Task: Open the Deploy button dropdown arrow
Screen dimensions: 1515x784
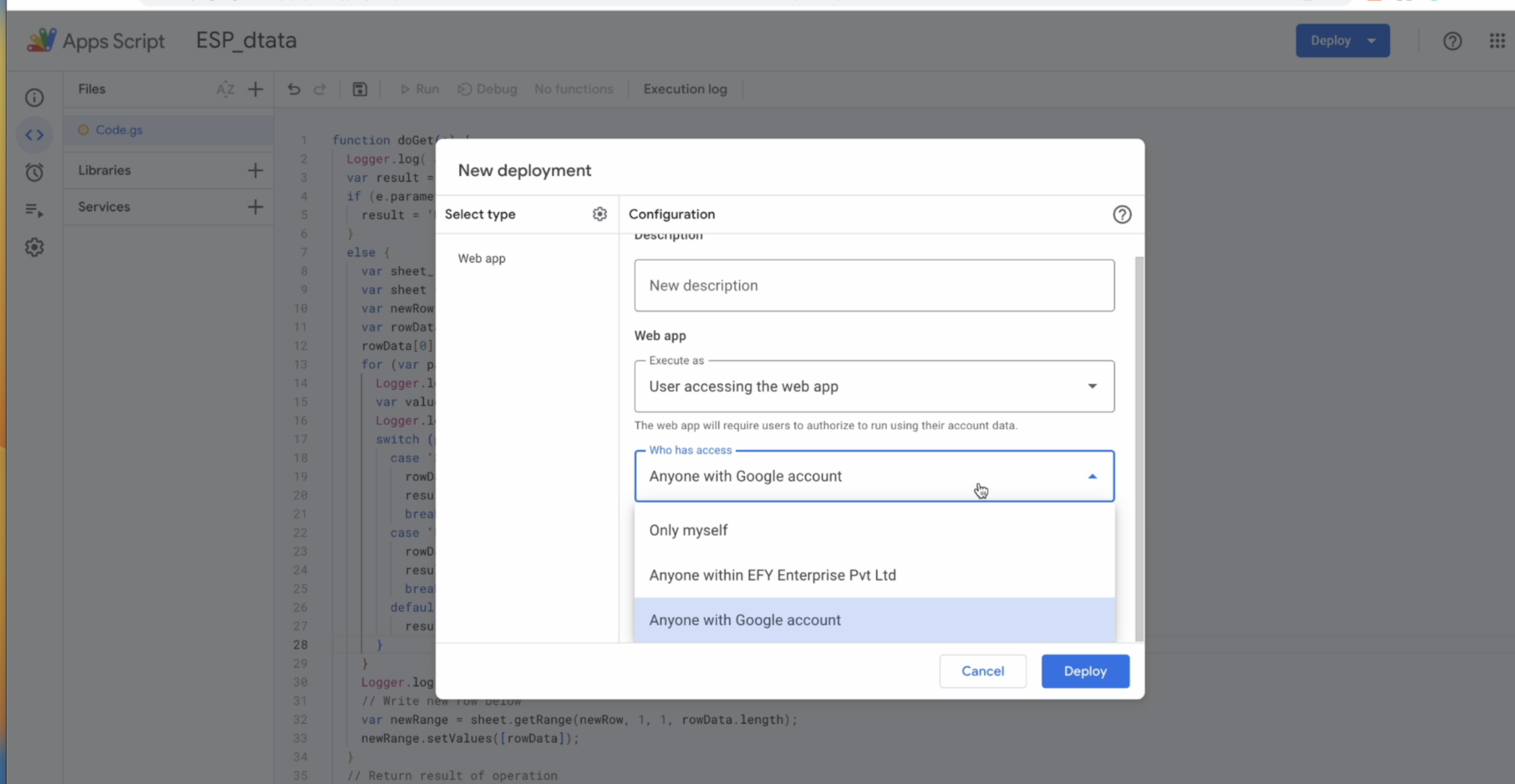Action: [1372, 41]
